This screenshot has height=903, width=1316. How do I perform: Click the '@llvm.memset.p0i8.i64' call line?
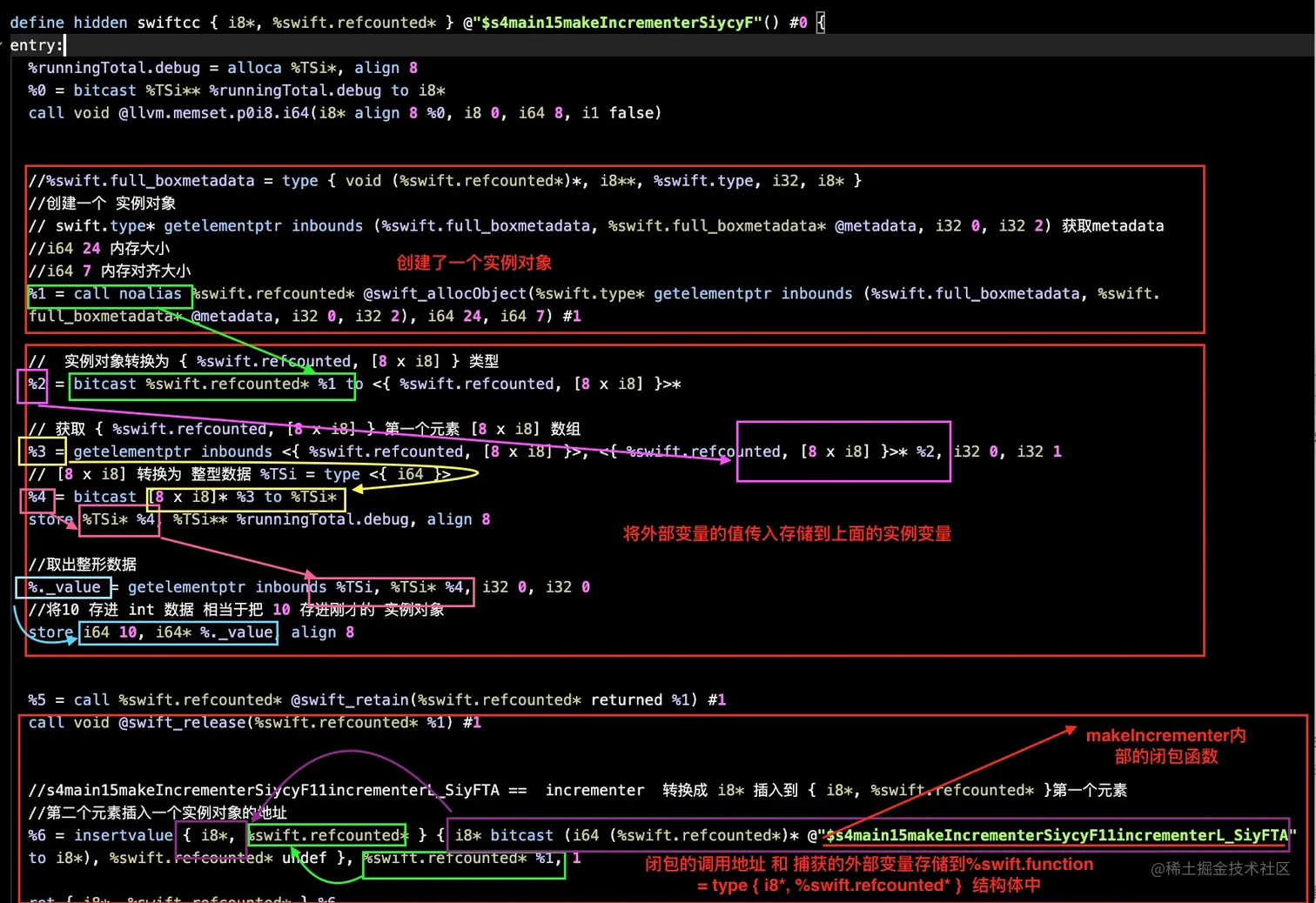(x=345, y=113)
